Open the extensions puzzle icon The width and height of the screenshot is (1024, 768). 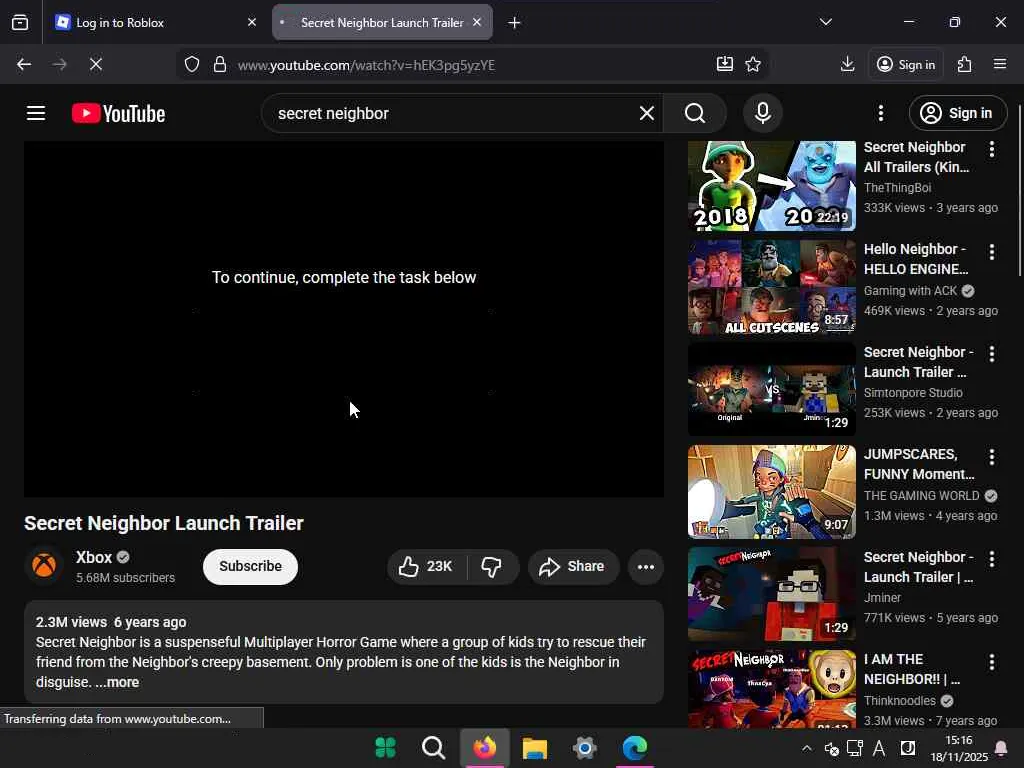tap(965, 64)
